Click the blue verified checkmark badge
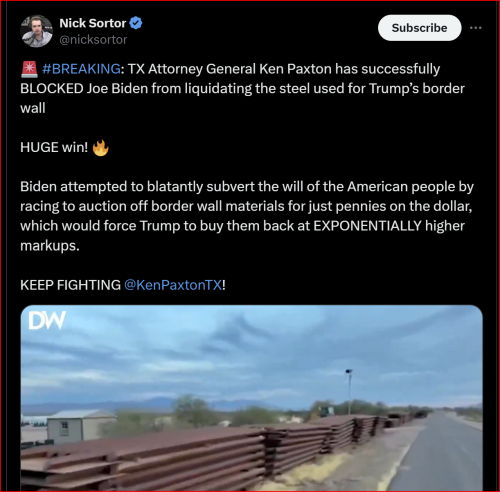The width and height of the screenshot is (500, 492). (x=136, y=23)
